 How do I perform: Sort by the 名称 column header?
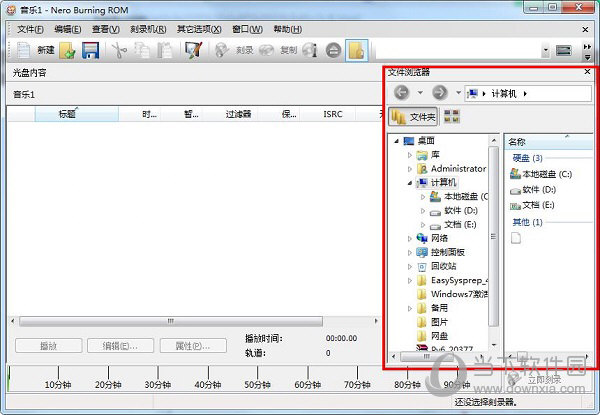pyautogui.click(x=549, y=142)
